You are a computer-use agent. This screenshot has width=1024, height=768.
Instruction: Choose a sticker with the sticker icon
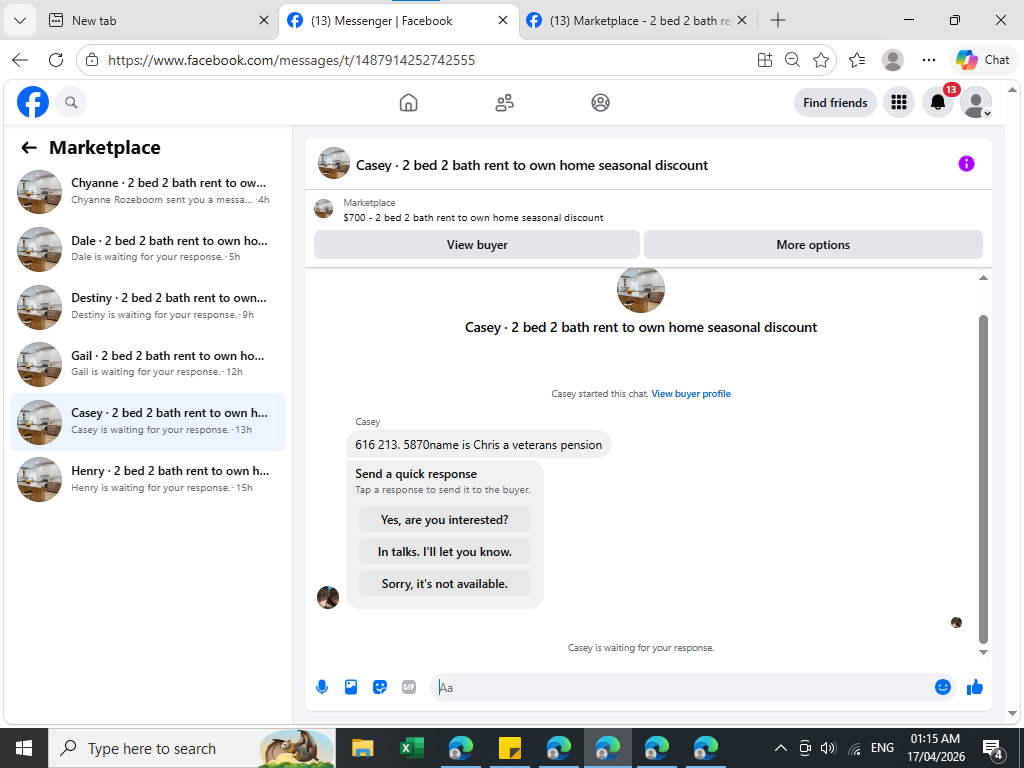[x=379, y=687]
